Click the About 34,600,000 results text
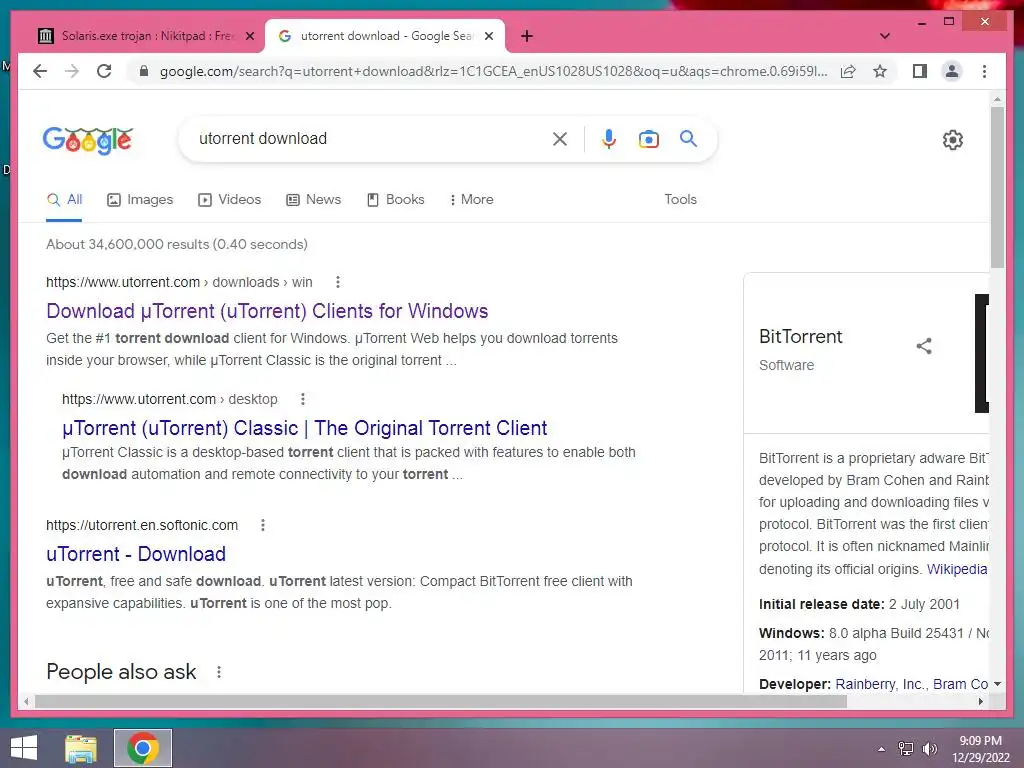Image resolution: width=1024 pixels, height=768 pixels. pyautogui.click(x=176, y=244)
